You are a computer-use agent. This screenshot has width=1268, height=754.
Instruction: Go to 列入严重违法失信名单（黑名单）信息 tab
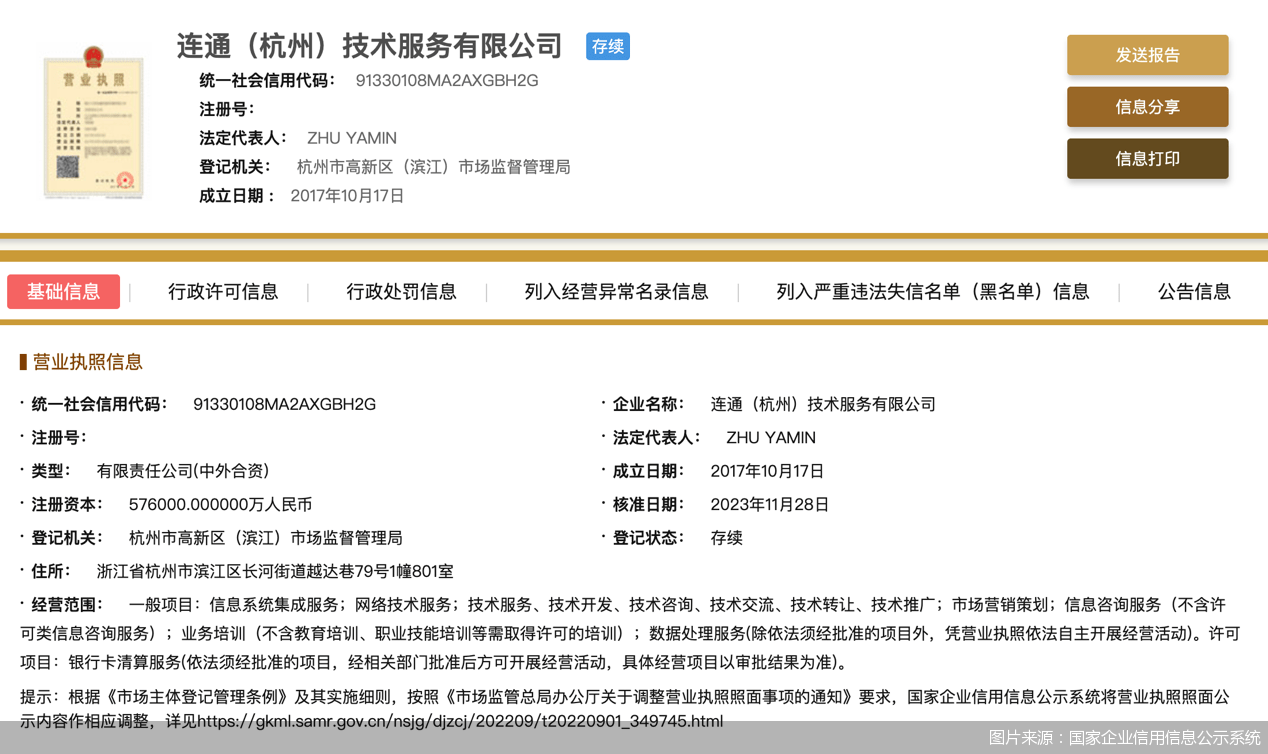933,292
